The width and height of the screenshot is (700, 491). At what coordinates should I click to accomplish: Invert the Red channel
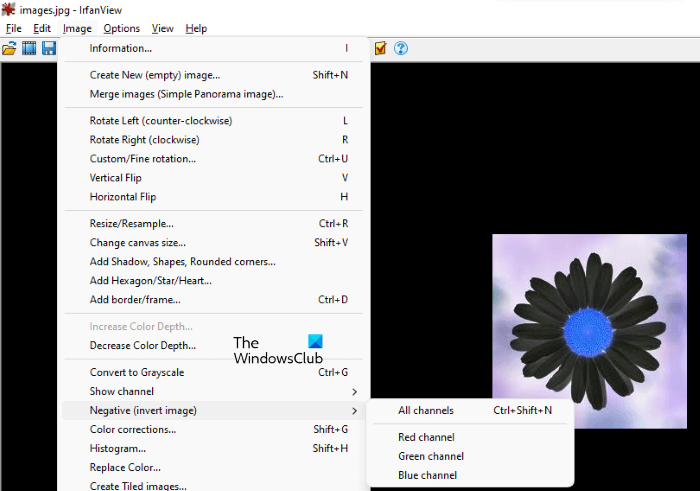(x=470, y=437)
